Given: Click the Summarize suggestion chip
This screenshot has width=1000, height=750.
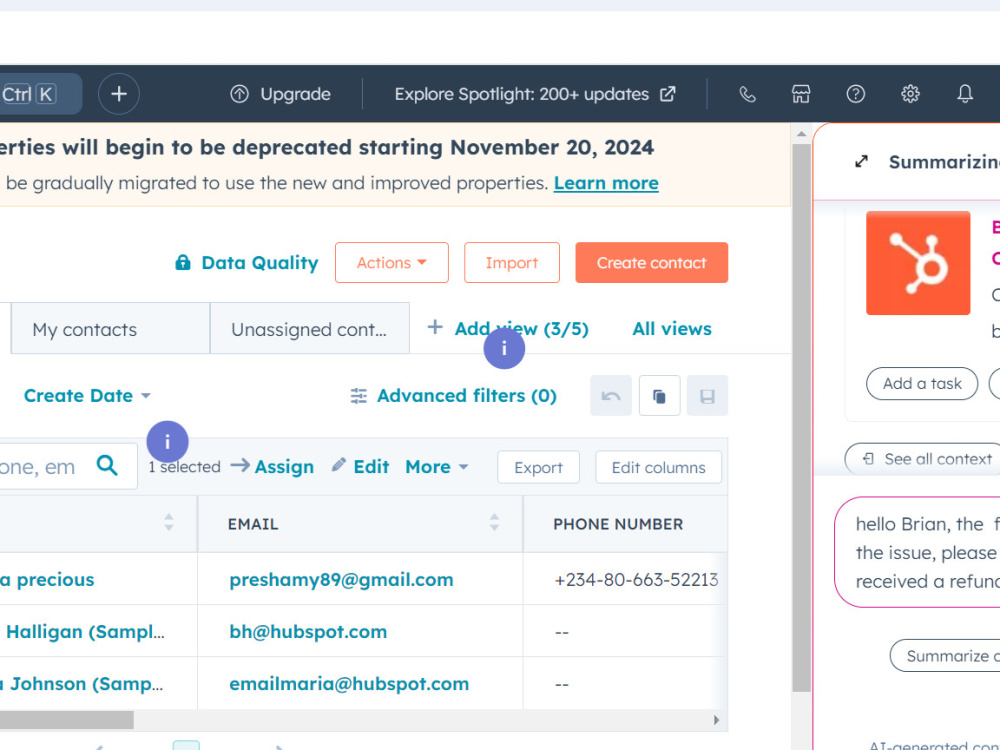Looking at the screenshot, I should point(946,656).
